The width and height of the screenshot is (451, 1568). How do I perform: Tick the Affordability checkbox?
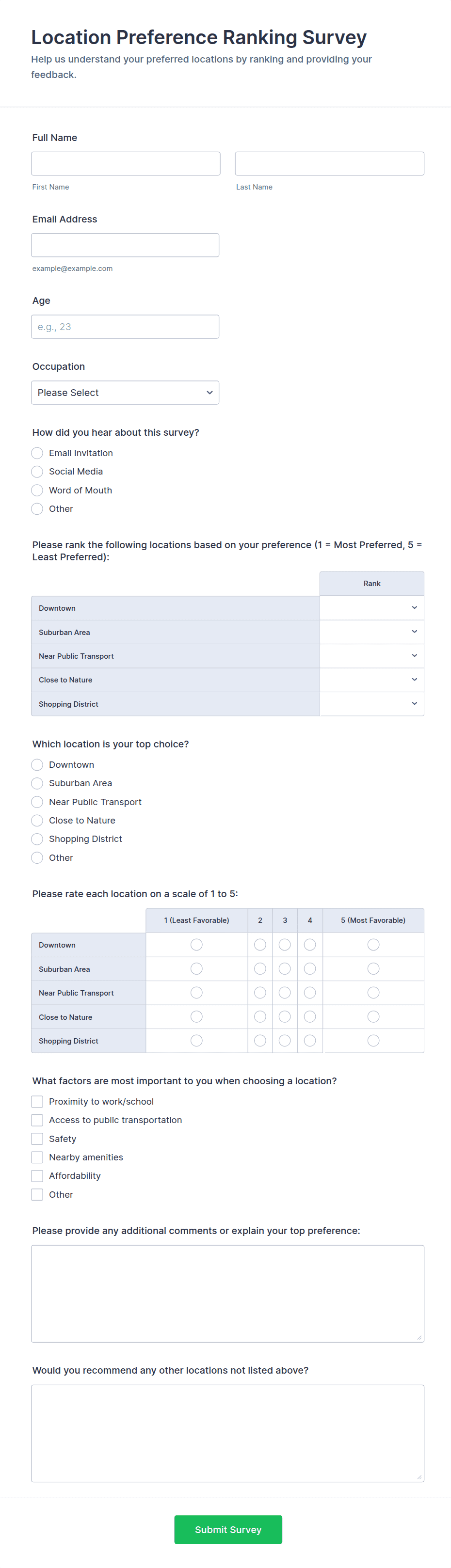37,1176
